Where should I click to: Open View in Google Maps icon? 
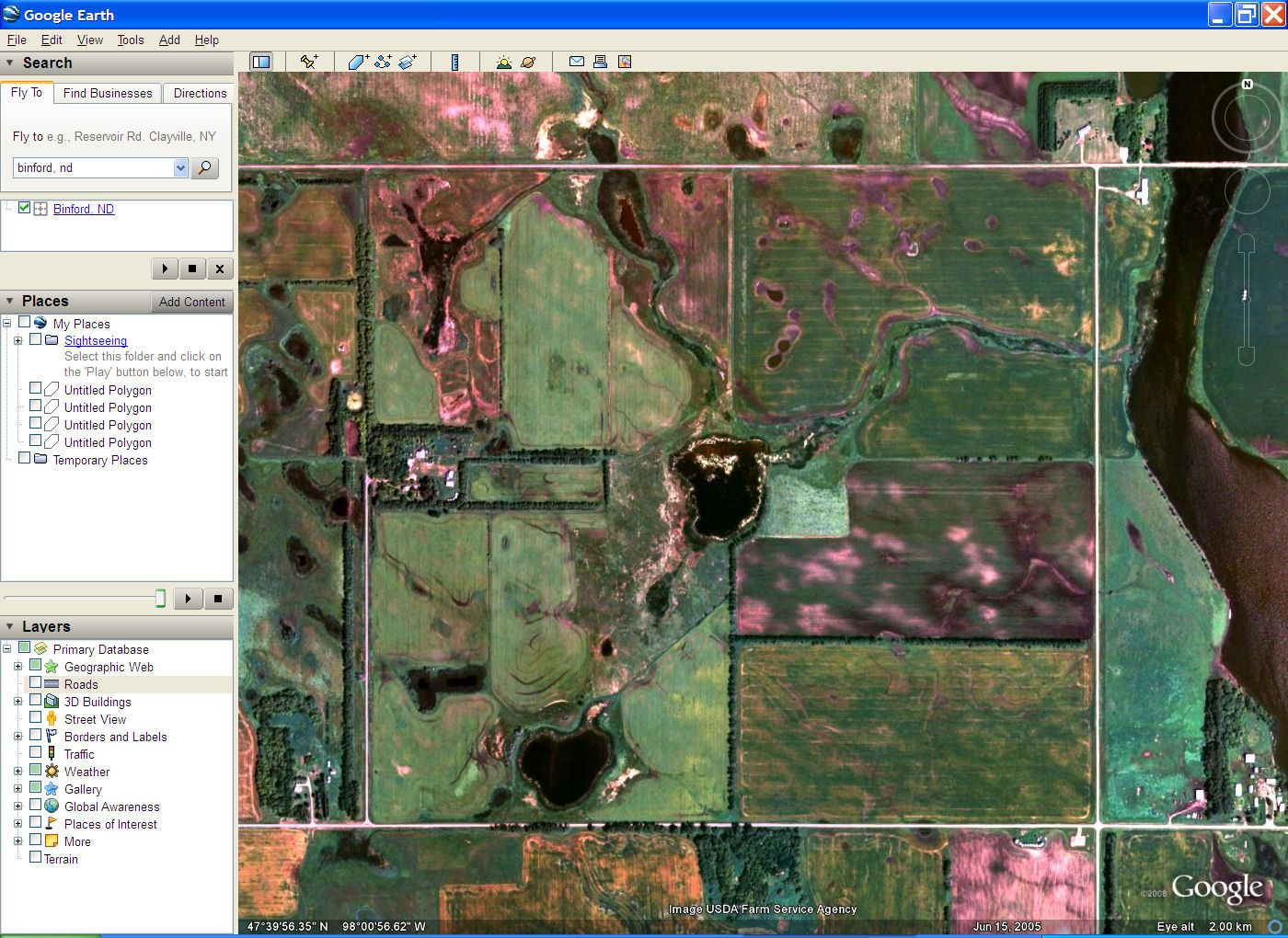pyautogui.click(x=625, y=62)
